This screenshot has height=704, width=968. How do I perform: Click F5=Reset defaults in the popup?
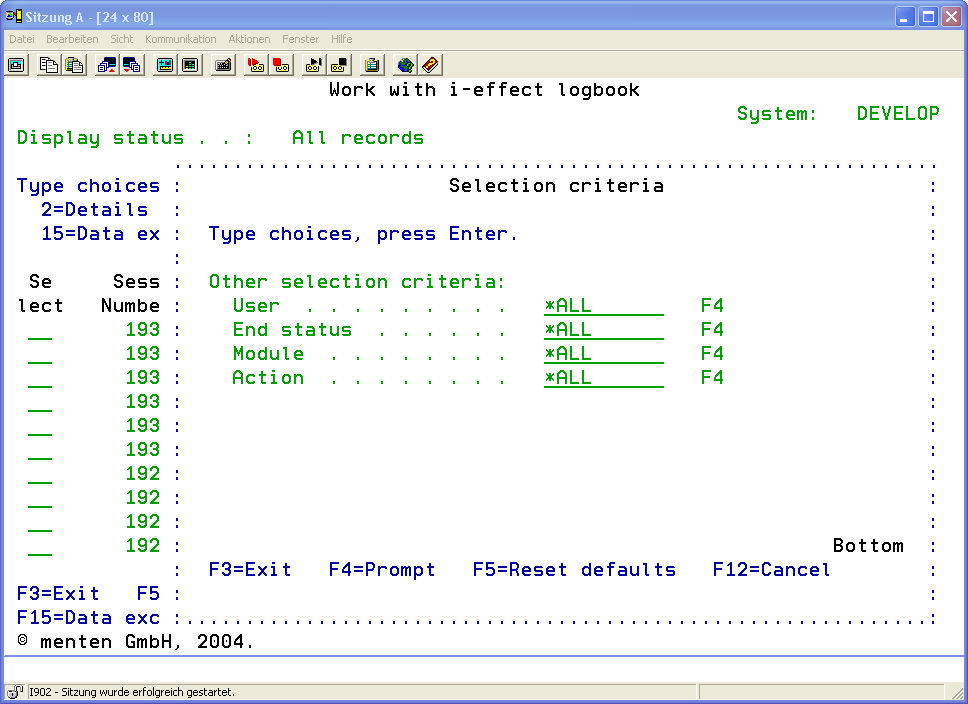(574, 570)
